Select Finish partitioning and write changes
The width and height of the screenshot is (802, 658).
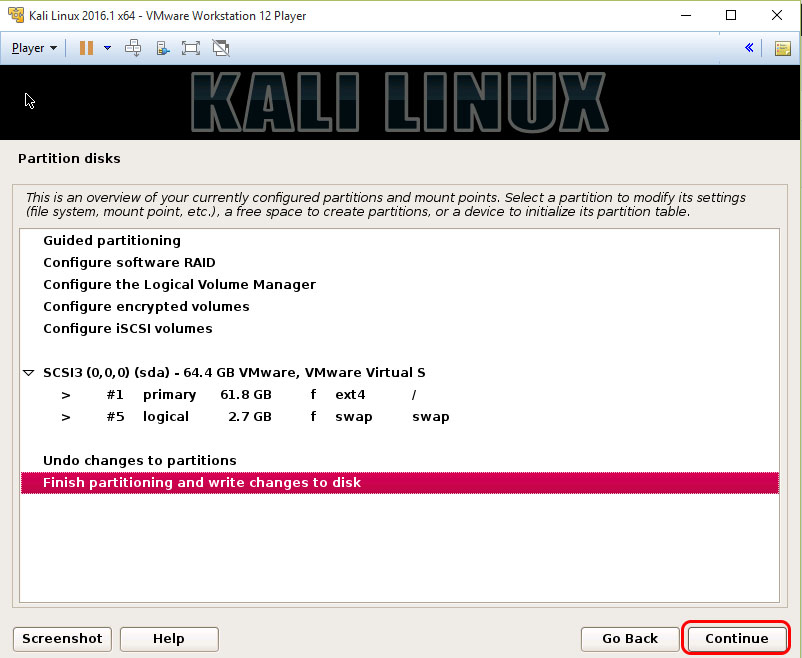point(399,482)
